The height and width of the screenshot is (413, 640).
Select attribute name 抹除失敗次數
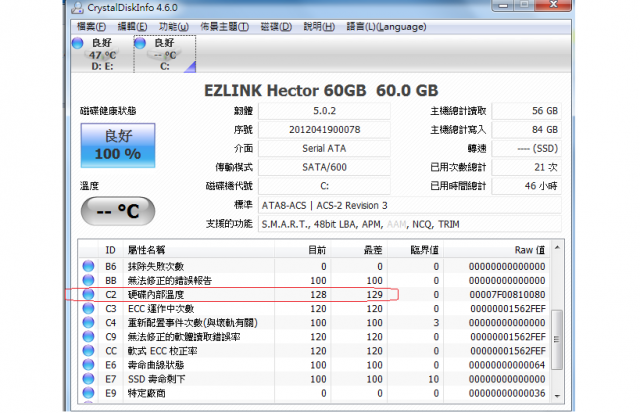pyautogui.click(x=156, y=266)
